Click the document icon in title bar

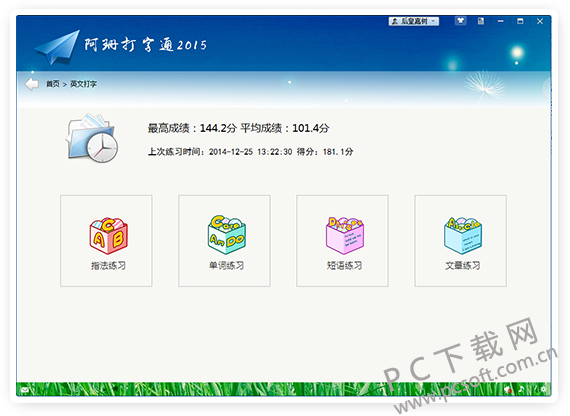481,21
